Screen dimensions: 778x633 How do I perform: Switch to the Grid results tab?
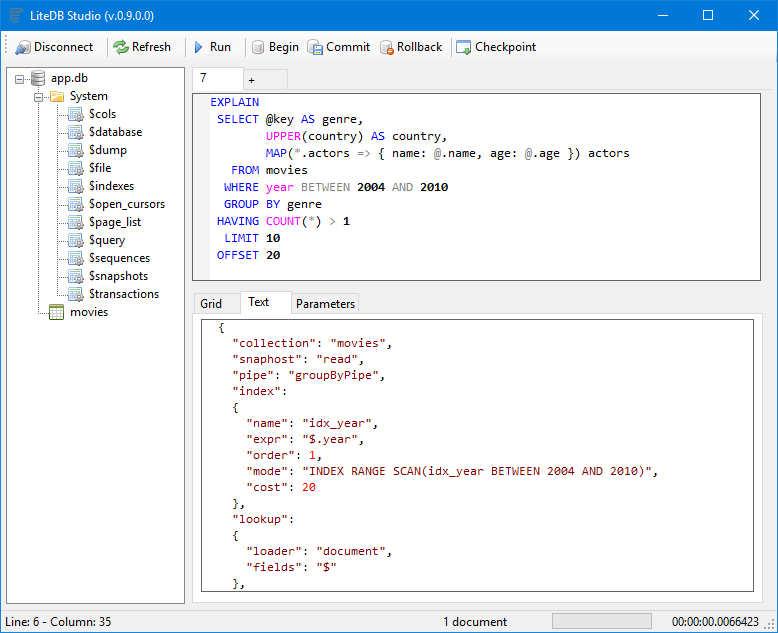coord(211,303)
